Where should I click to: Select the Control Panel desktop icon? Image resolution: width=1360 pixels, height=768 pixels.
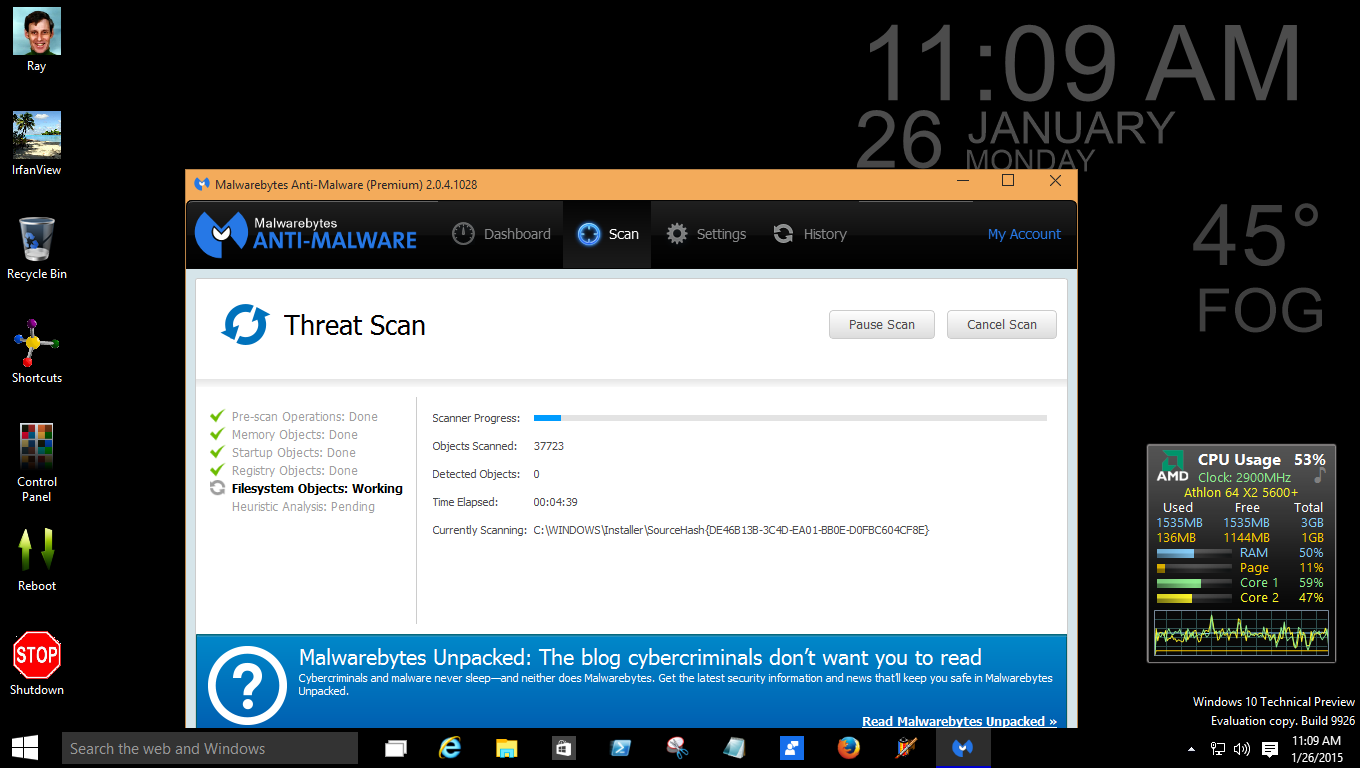tap(37, 462)
